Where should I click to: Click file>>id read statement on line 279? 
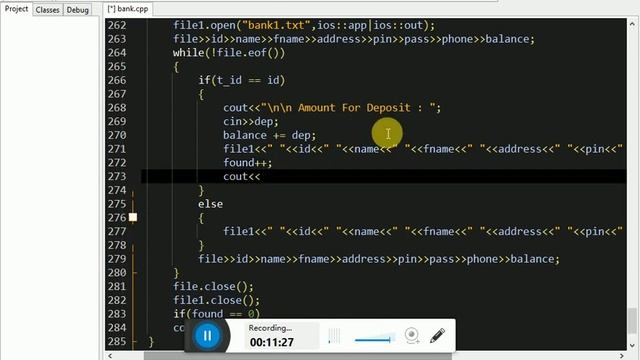pyautogui.click(x=379, y=259)
